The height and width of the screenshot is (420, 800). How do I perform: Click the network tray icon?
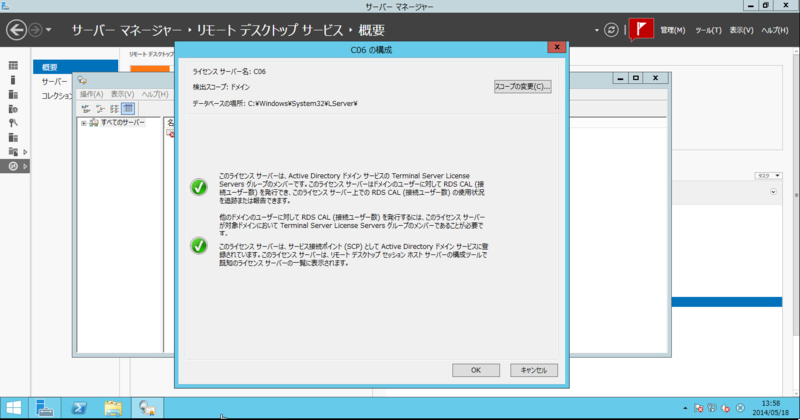712,408
